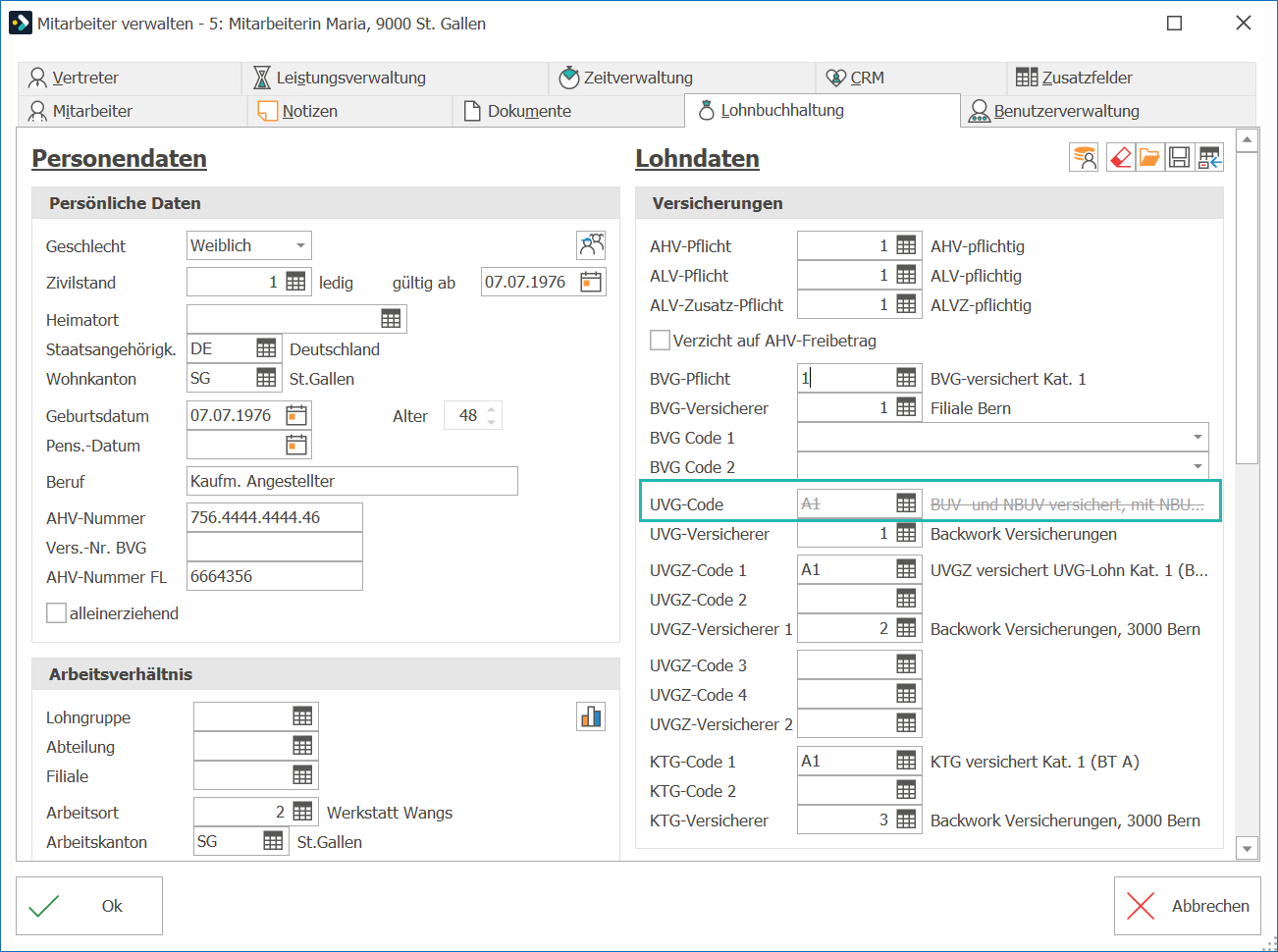
Task: Click the scrollbar up arrow
Action: click(x=1247, y=140)
